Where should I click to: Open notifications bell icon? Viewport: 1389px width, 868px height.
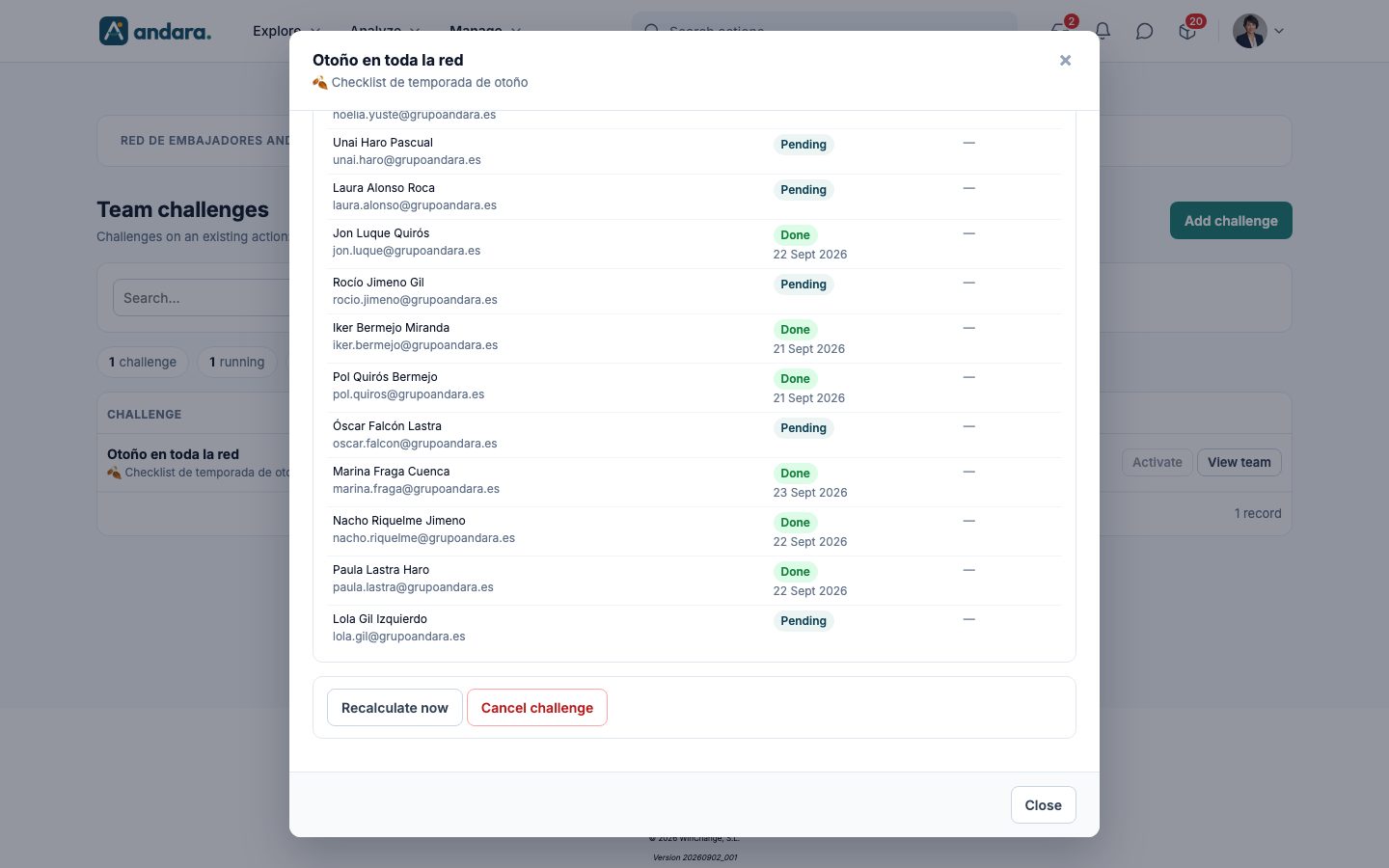coord(1103,31)
